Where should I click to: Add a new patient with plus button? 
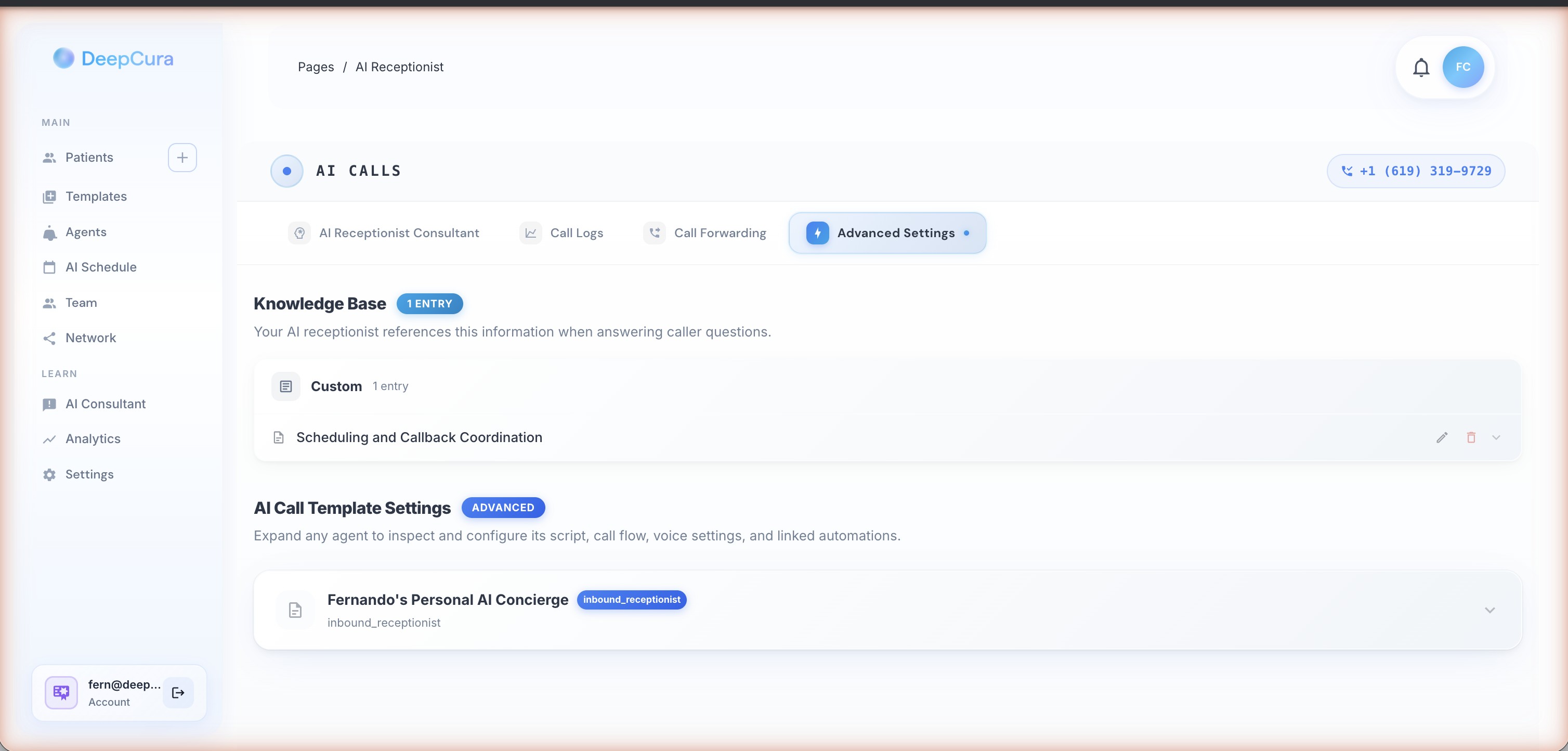point(182,158)
